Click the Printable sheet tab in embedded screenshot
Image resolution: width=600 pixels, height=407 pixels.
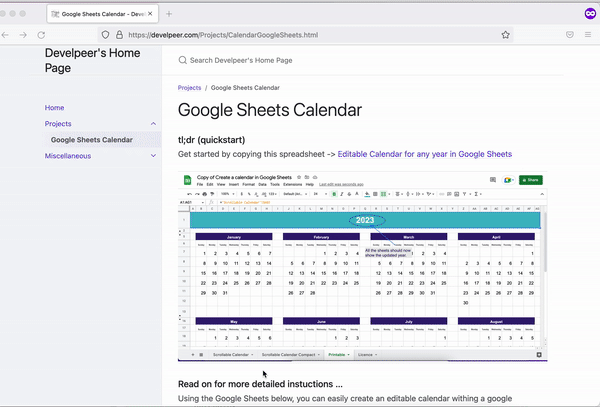(339, 355)
